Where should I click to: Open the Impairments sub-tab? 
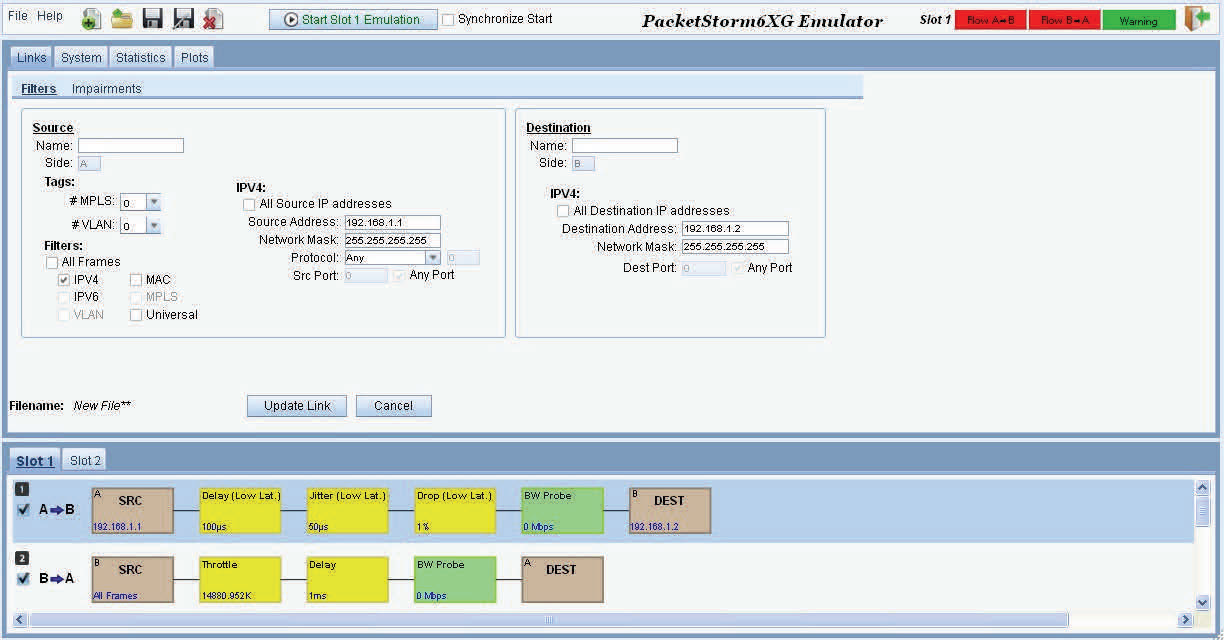tap(107, 89)
